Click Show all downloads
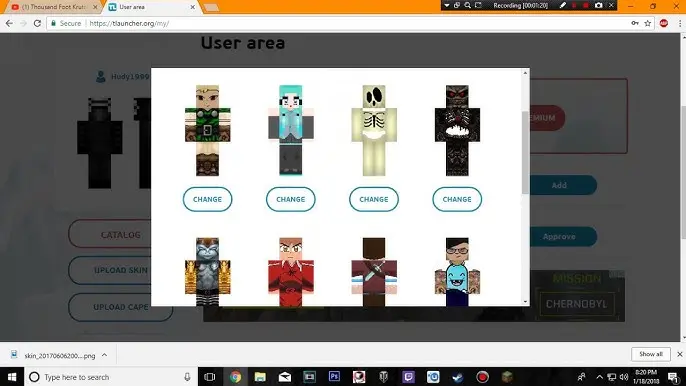The height and width of the screenshot is (386, 686). click(x=651, y=354)
